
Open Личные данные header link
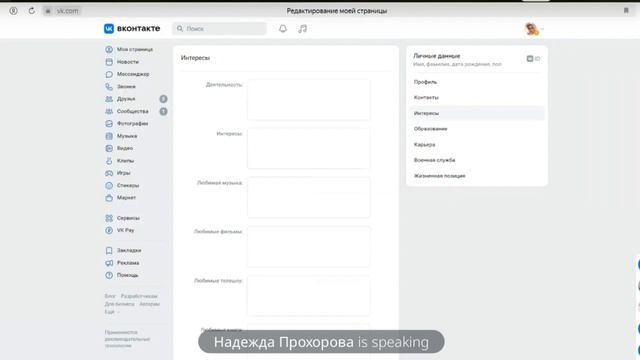[x=437, y=56]
